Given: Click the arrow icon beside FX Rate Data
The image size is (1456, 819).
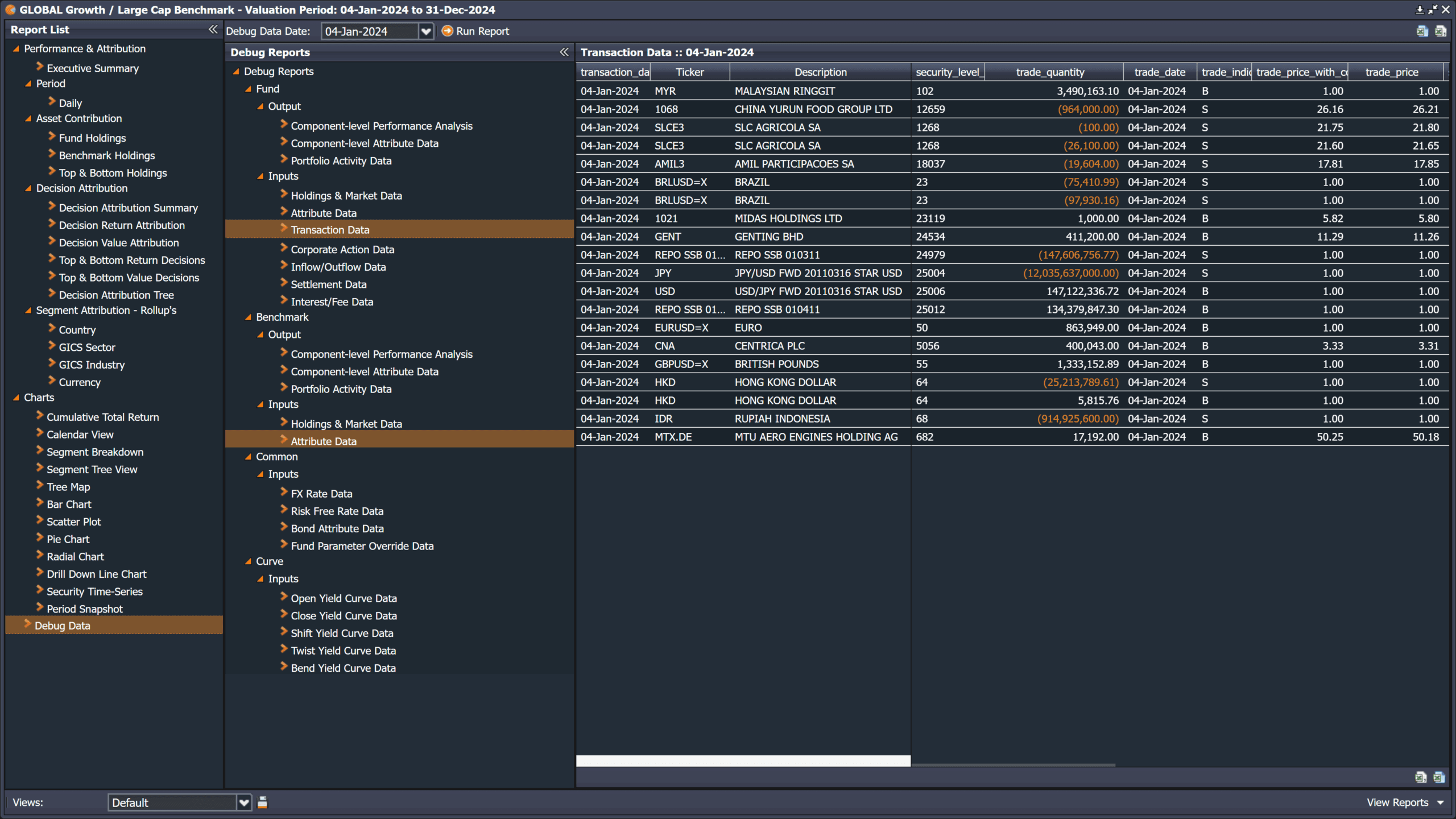Looking at the screenshot, I should coord(284,492).
